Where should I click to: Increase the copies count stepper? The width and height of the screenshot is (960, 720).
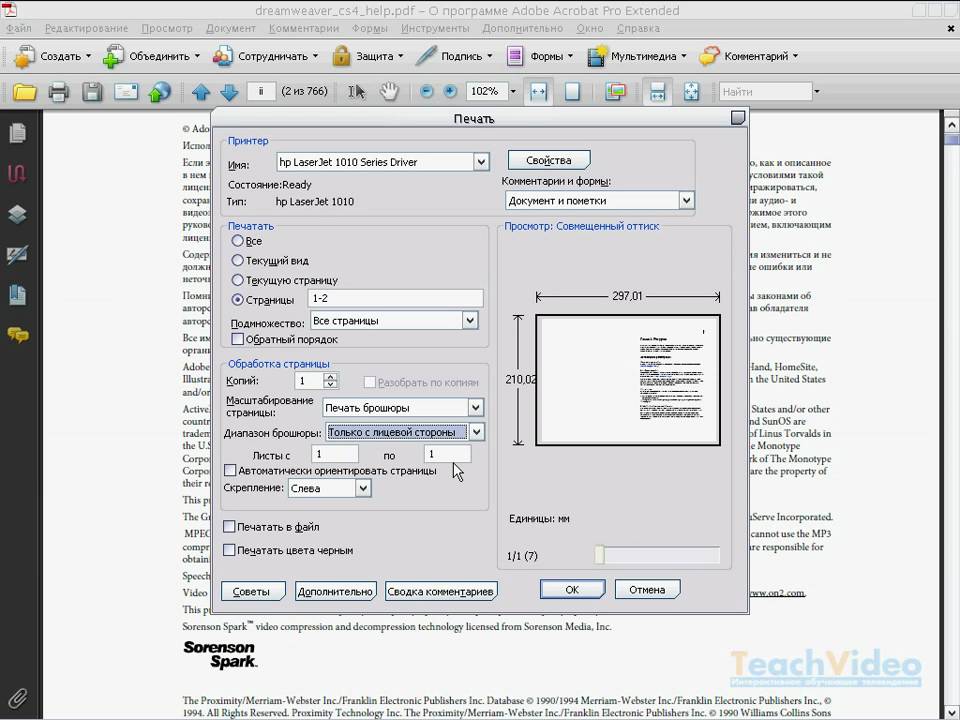(x=331, y=377)
